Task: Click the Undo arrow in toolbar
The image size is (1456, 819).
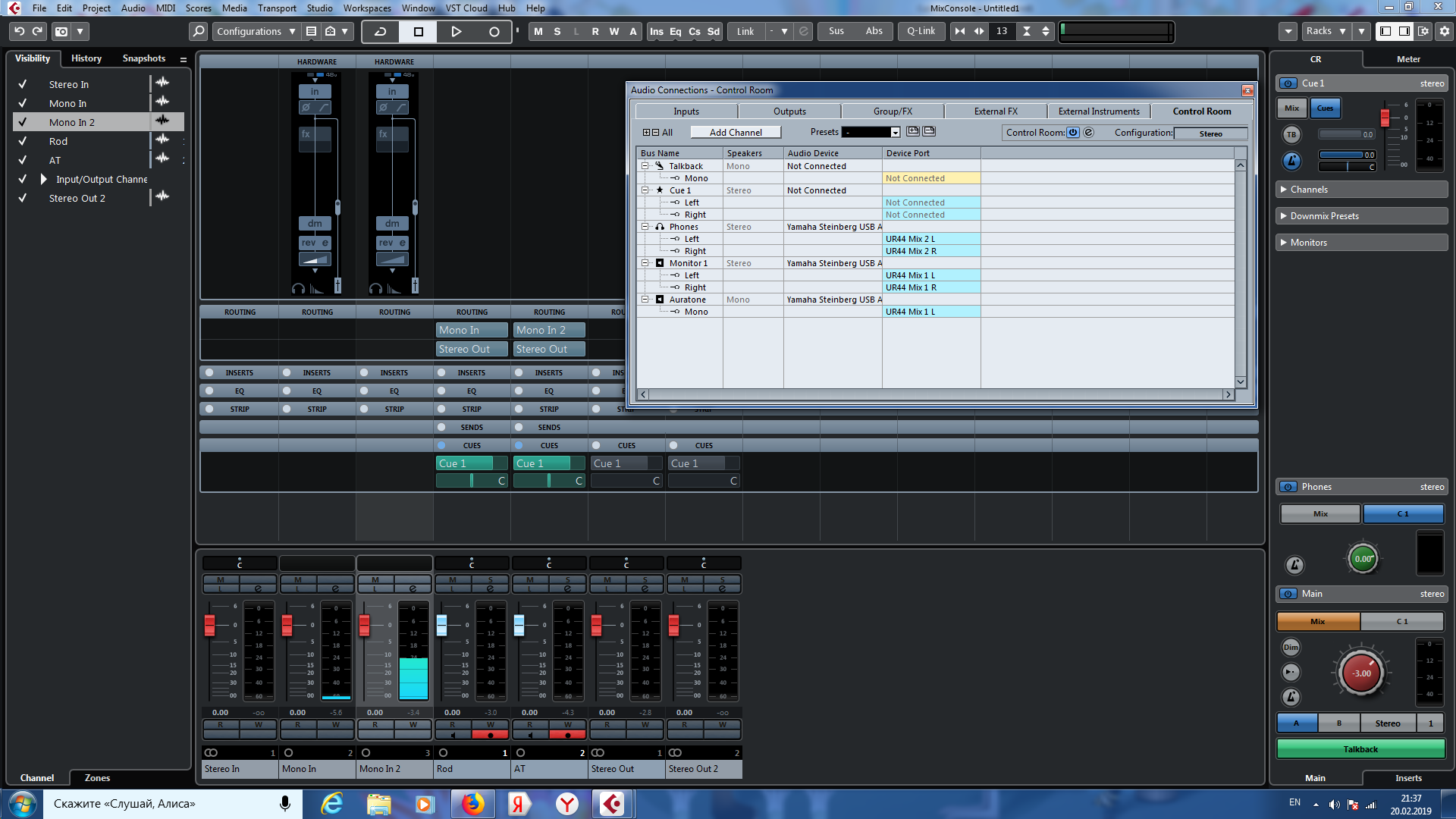Action: pos(20,31)
